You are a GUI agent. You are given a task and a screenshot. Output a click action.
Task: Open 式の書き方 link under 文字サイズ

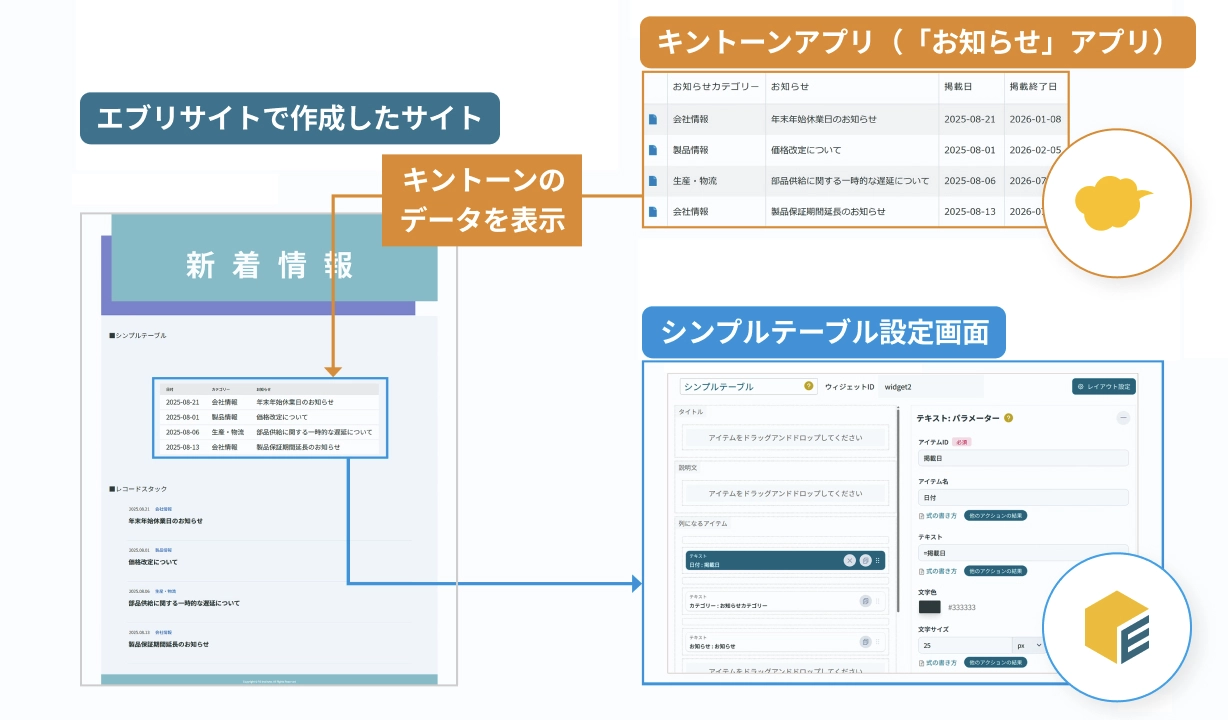point(938,663)
